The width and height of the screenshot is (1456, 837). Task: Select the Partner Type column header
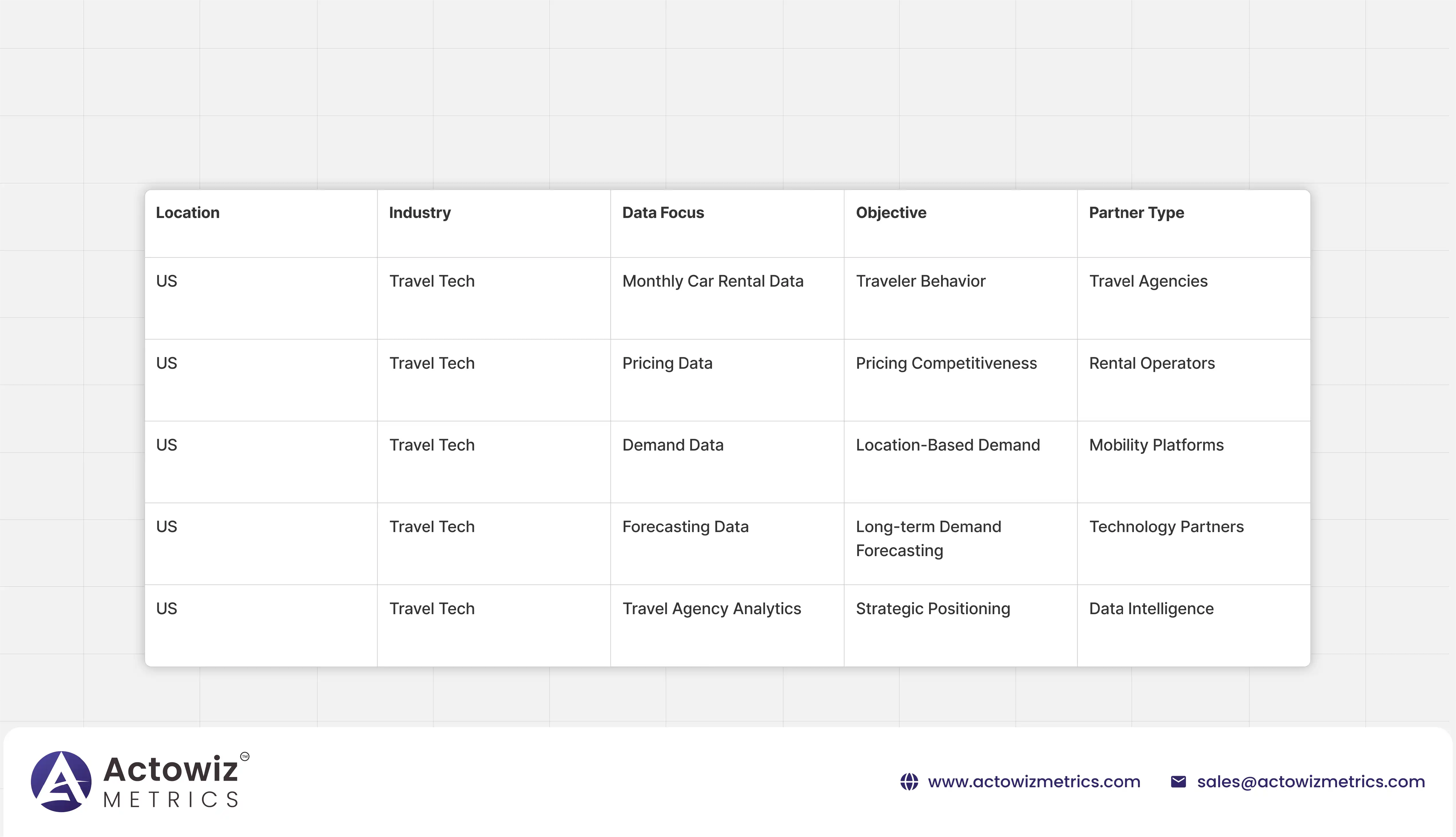[1136, 213]
